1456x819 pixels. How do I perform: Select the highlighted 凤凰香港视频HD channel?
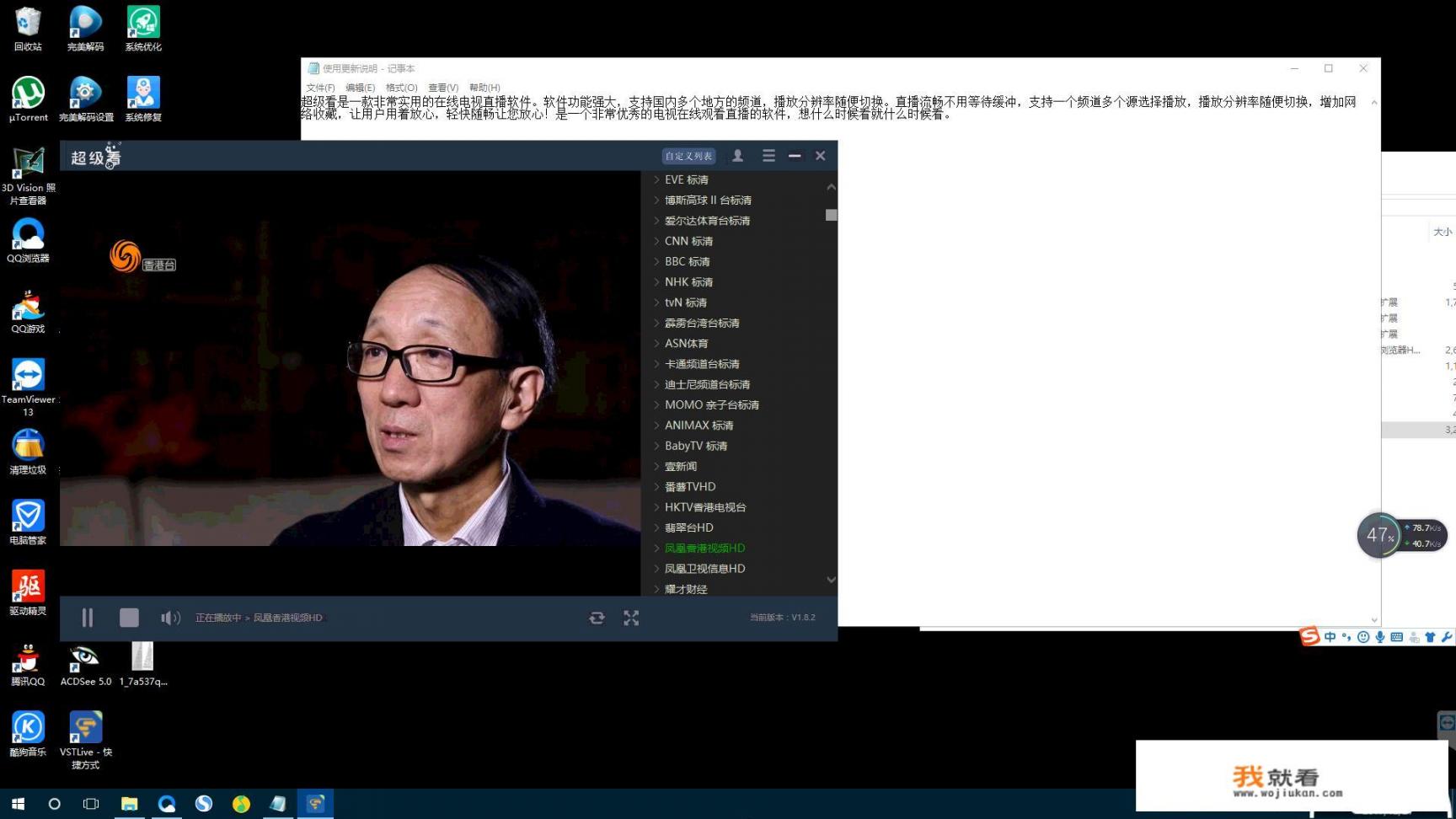pyautogui.click(x=704, y=549)
